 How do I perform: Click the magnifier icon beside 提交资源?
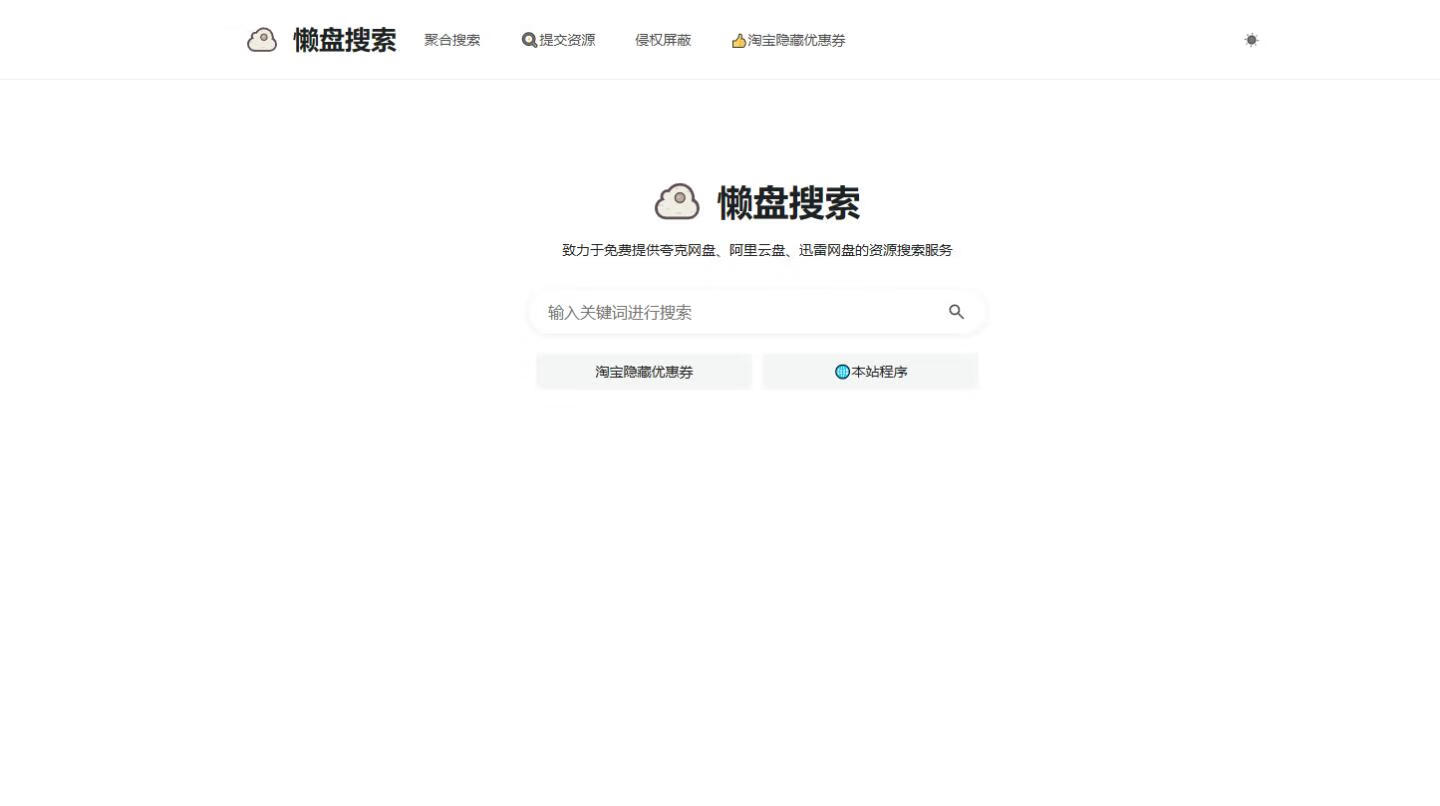tap(529, 40)
